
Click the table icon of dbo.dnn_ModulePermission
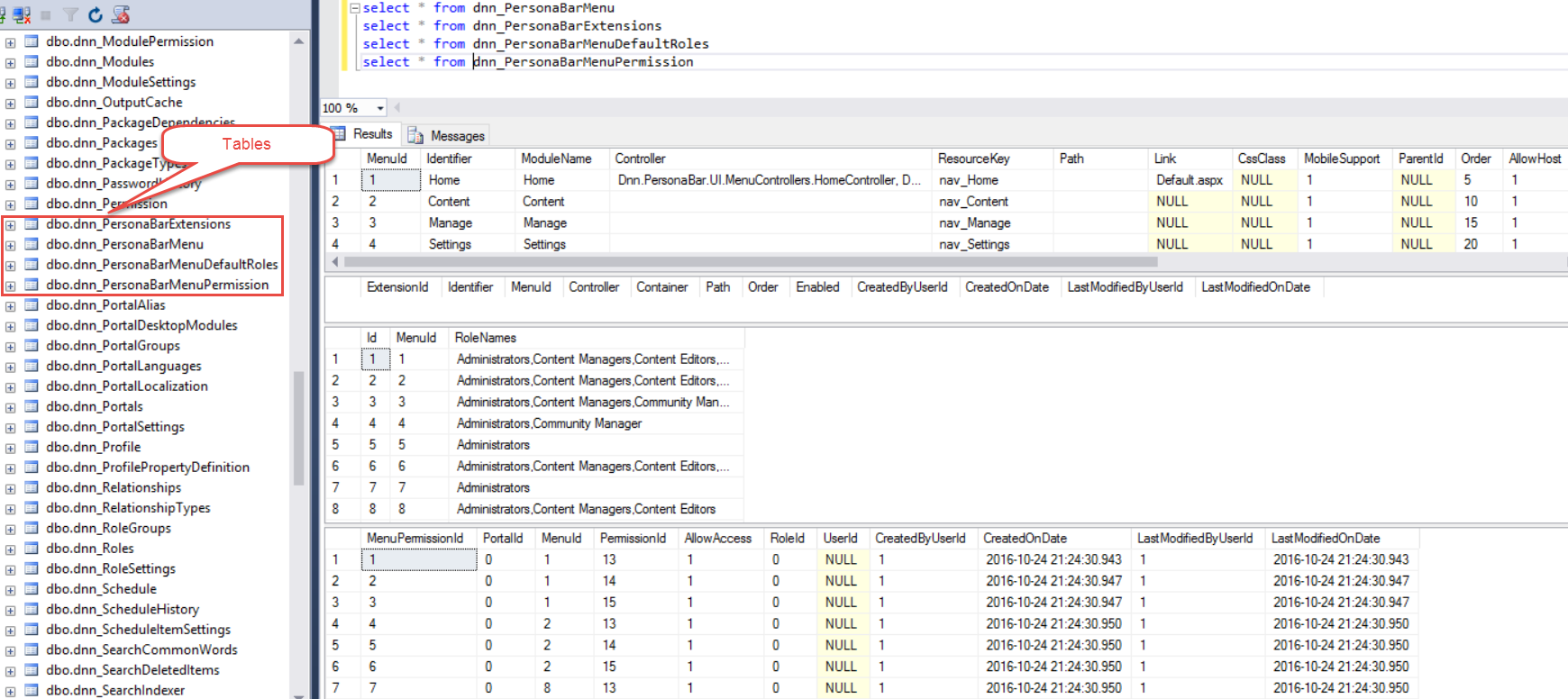click(x=32, y=41)
